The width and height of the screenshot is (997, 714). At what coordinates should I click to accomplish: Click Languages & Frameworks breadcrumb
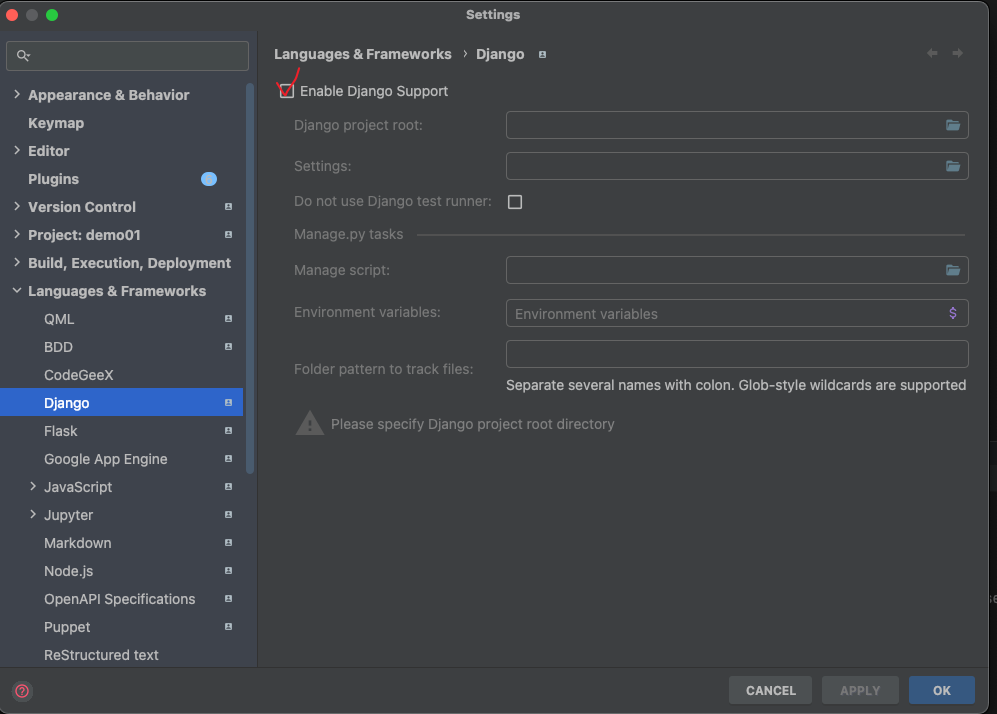(x=362, y=54)
